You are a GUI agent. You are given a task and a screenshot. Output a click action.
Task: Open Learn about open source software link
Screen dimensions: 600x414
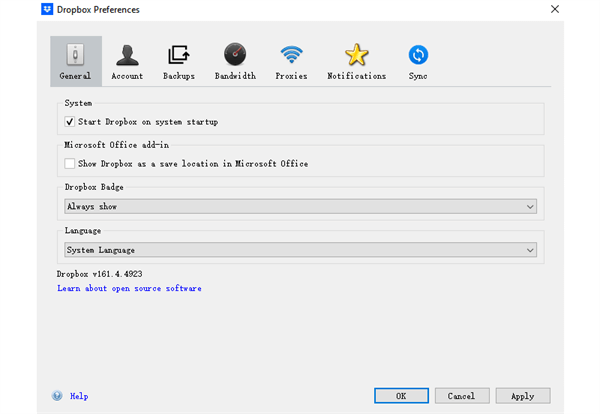coord(129,288)
